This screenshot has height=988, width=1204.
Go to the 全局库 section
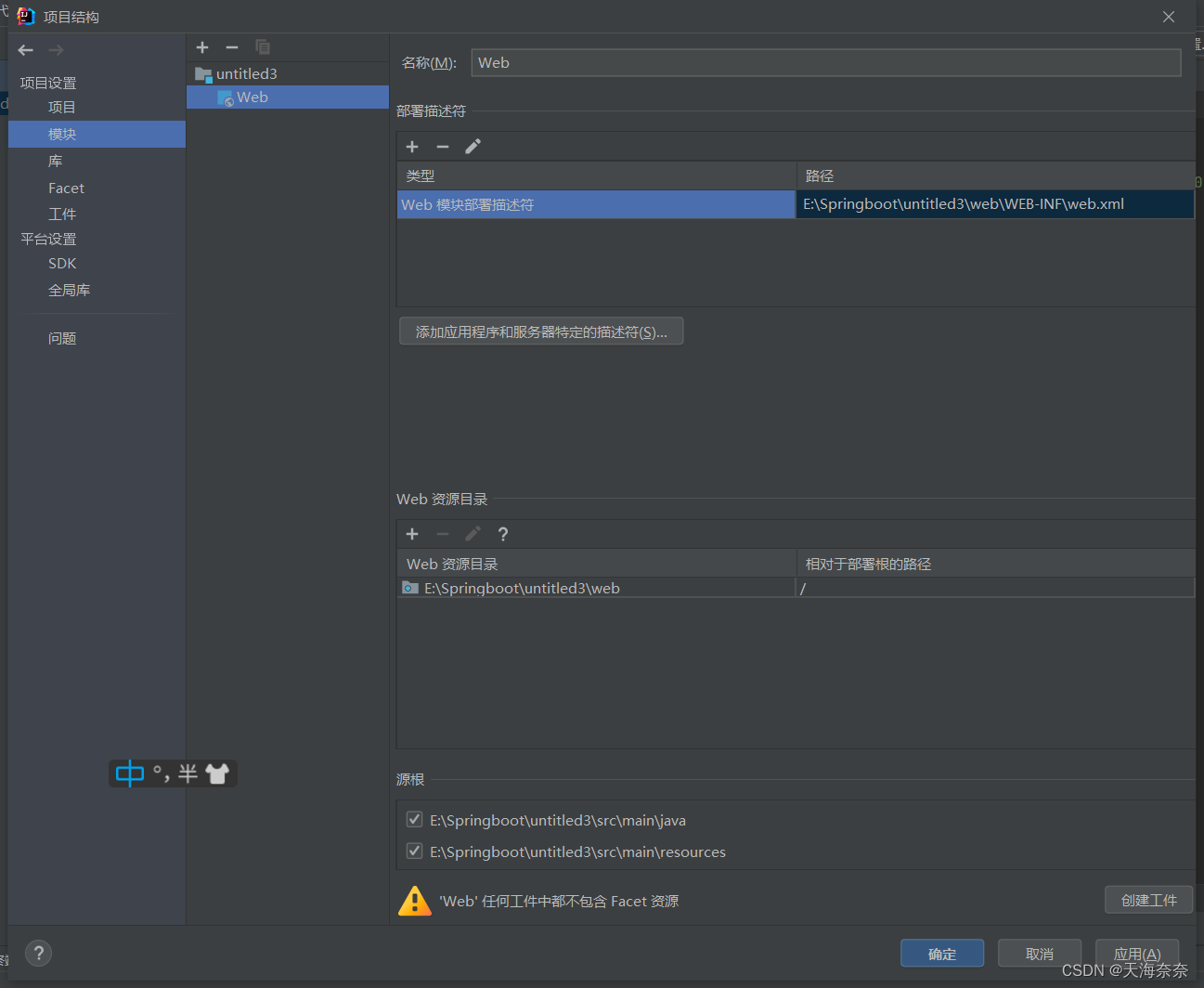coord(69,291)
